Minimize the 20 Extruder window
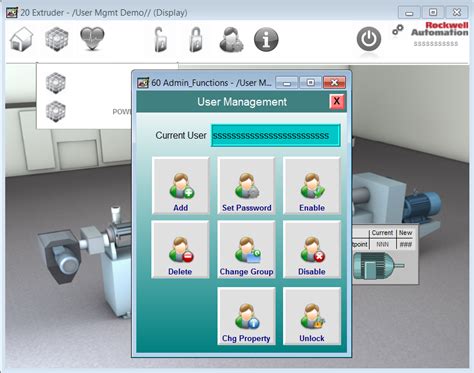This screenshot has height=373, width=474. 409,13
